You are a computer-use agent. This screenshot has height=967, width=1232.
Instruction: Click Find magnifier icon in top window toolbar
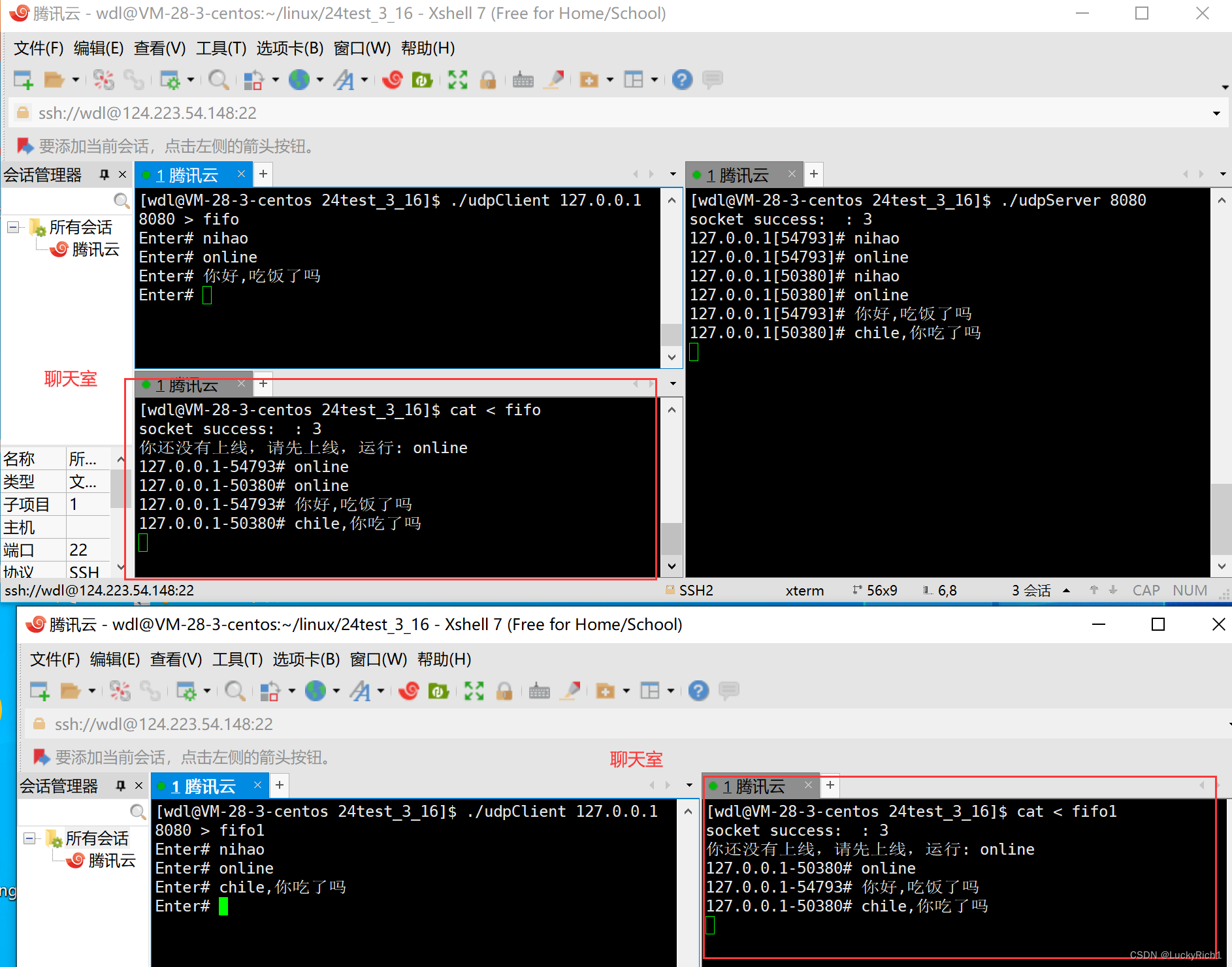(218, 80)
